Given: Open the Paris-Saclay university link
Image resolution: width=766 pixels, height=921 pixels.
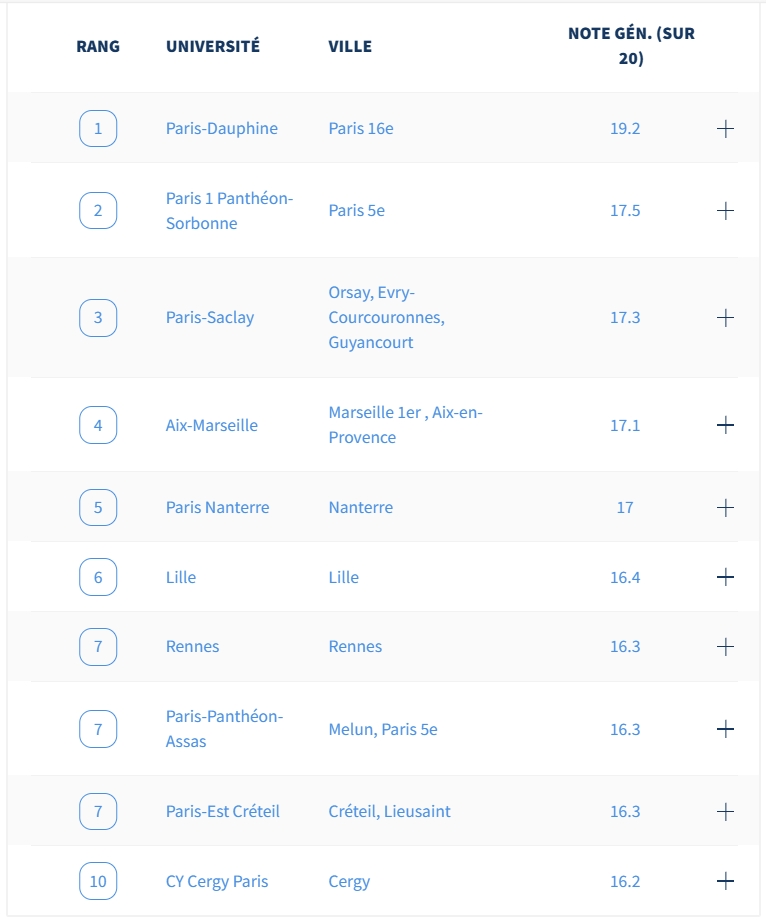Looking at the screenshot, I should 210,318.
